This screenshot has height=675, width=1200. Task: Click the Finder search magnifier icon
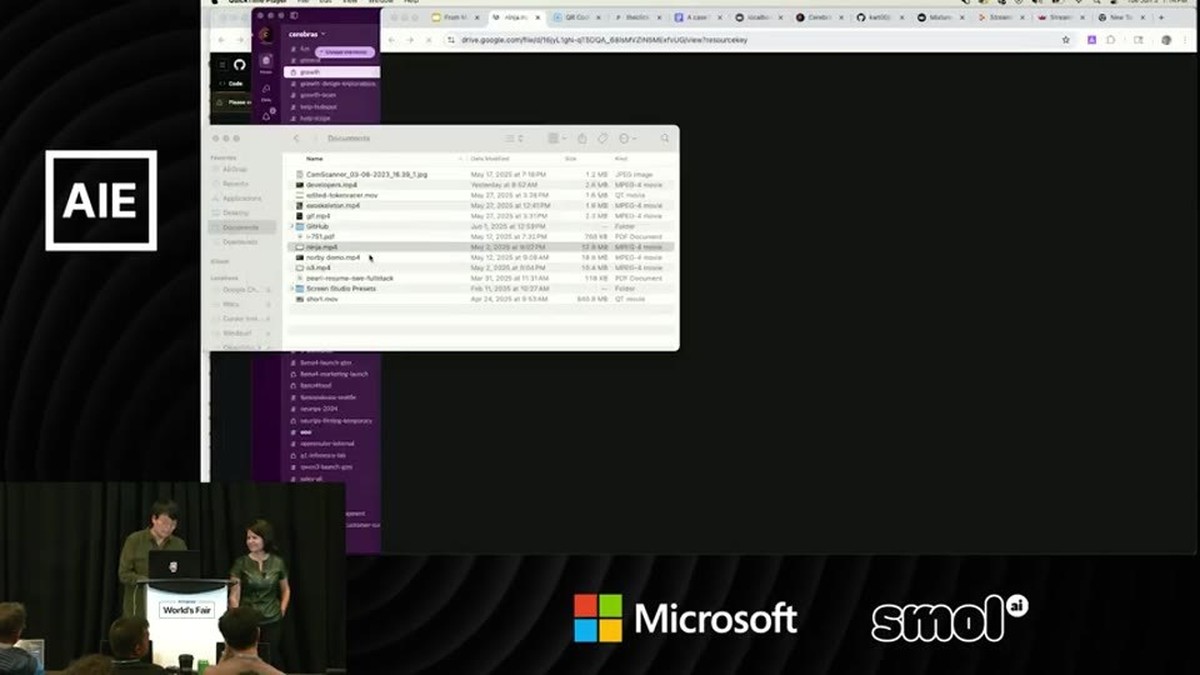click(x=664, y=138)
